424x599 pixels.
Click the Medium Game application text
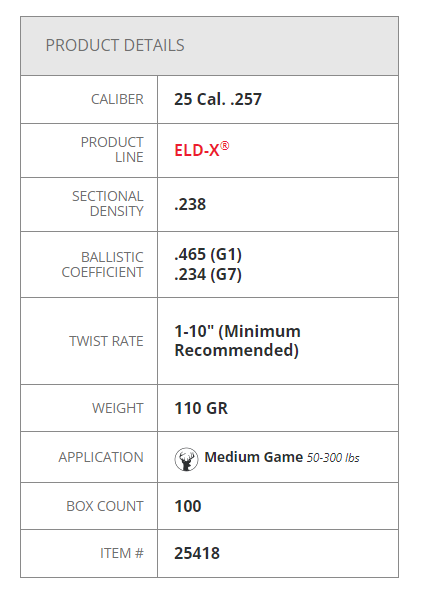[x=254, y=457]
